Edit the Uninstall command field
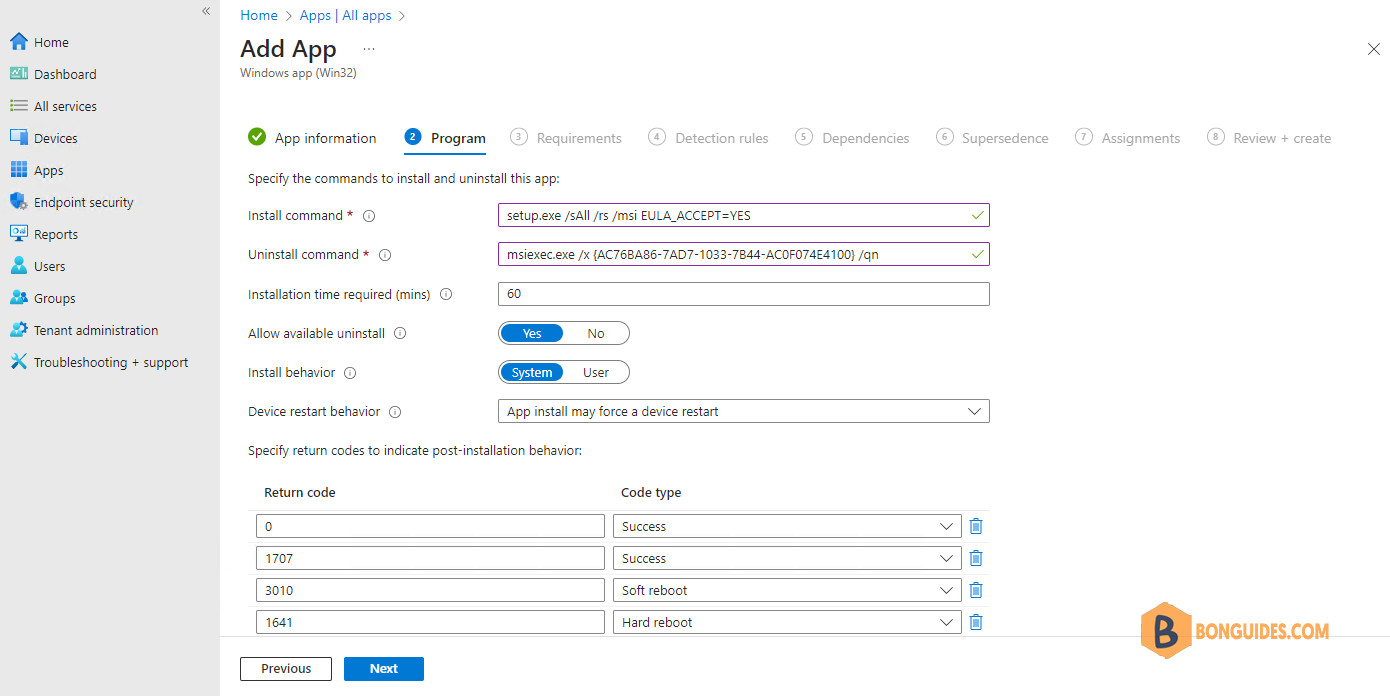This screenshot has width=1390, height=696. (743, 255)
